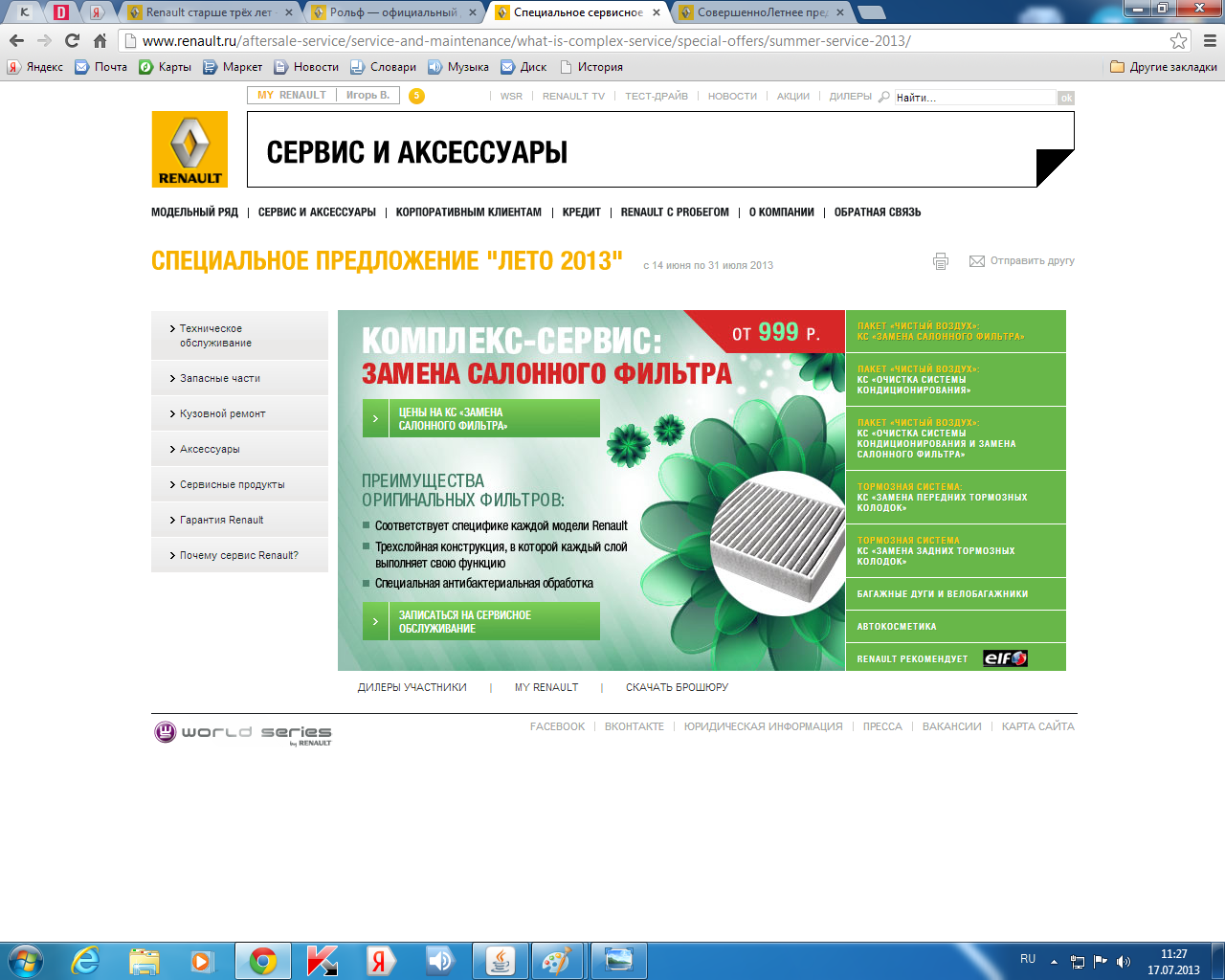Image resolution: width=1225 pixels, height=980 pixels.
Task: Click the ЦЕНЫ НА КС «ЗАМЕНА САЛОННОГО ФИЛЬТРА» button
Action: click(481, 418)
